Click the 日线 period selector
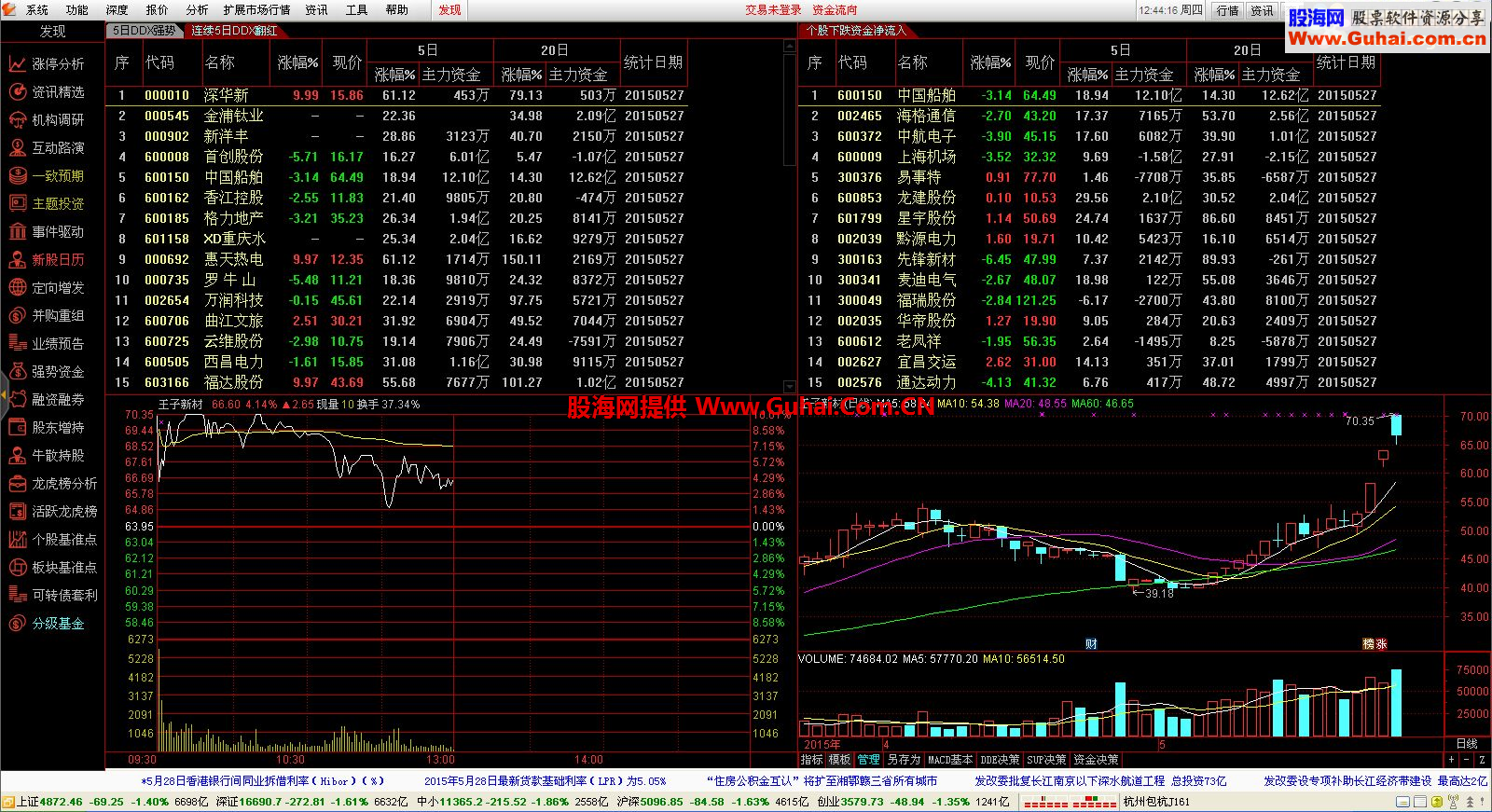The width and height of the screenshot is (1492, 812). (x=1467, y=743)
